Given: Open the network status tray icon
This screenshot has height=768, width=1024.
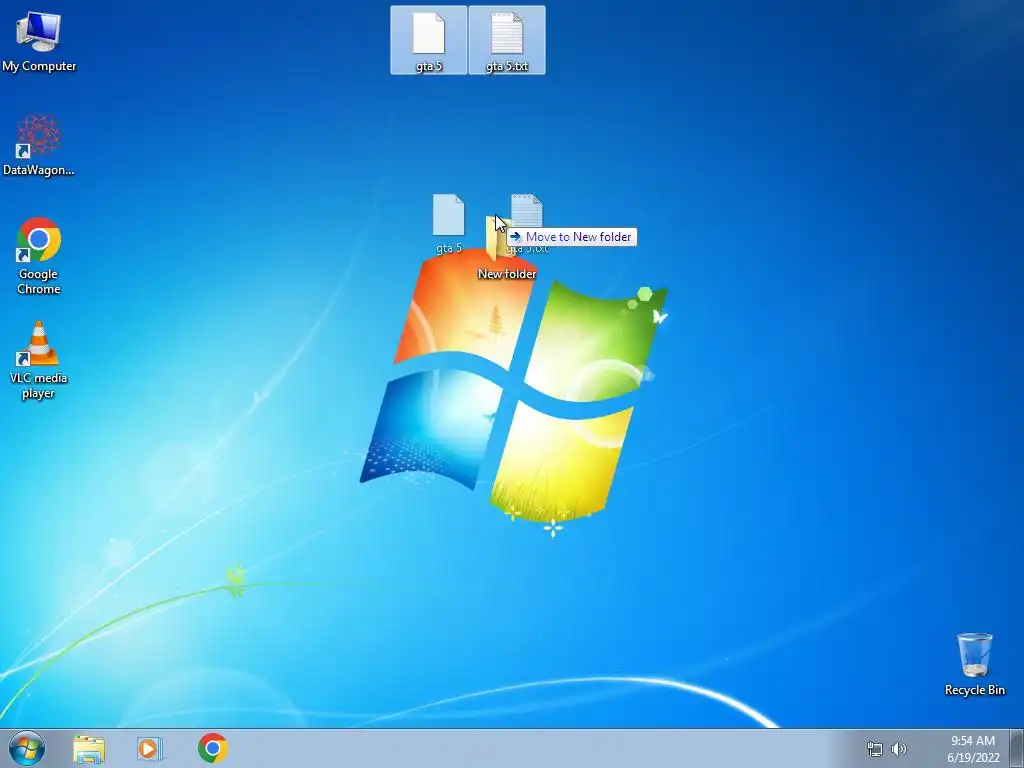Looking at the screenshot, I should click(x=874, y=749).
